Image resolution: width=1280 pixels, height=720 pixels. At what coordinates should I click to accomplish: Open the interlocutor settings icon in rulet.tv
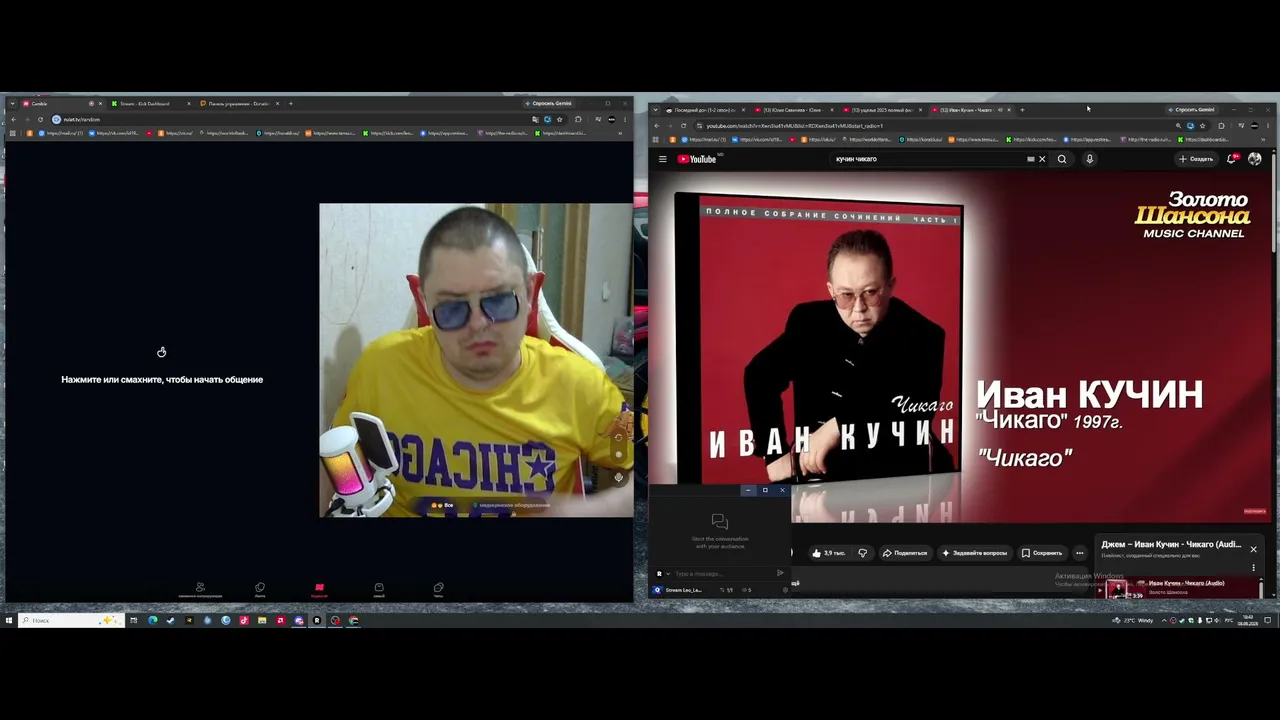(x=200, y=589)
